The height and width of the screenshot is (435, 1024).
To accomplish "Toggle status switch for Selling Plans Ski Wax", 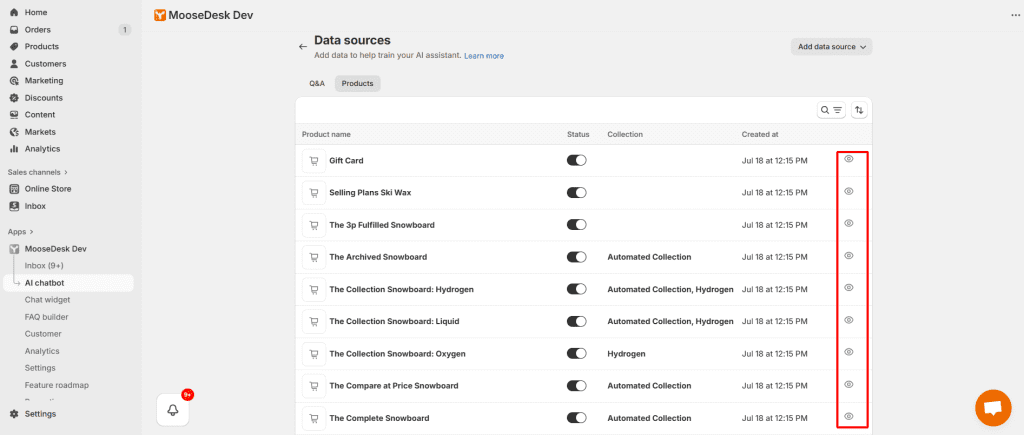I will 577,193.
